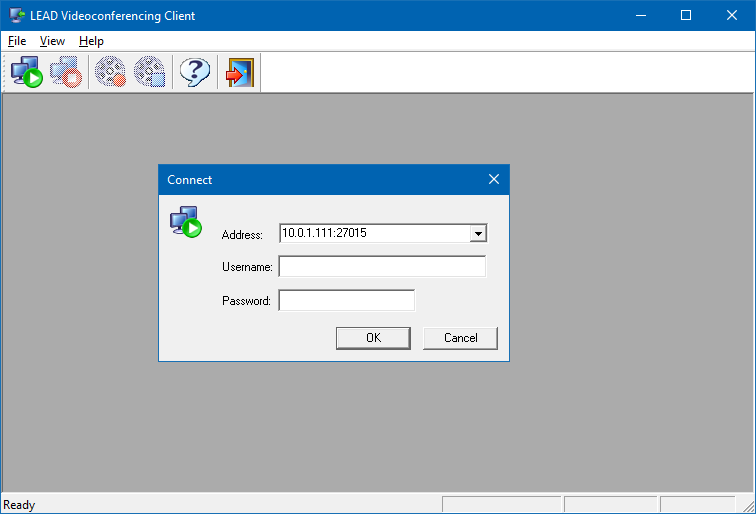Minimize the LEAD Videoconferencing Client window

pos(641,15)
